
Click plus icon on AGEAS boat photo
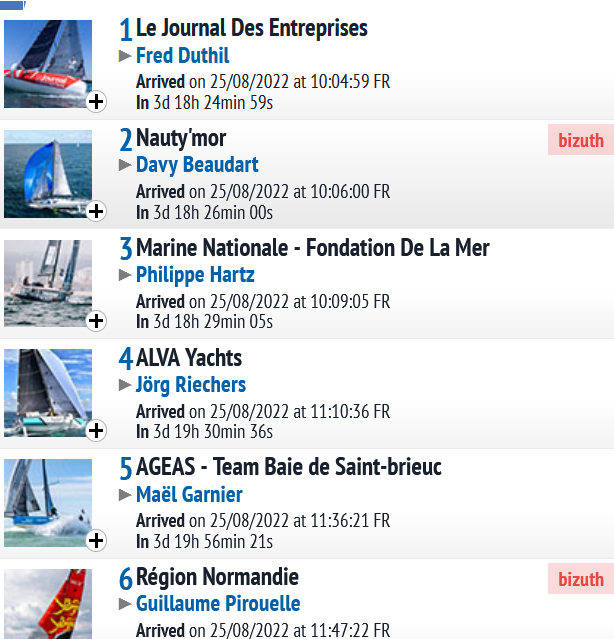(x=96, y=541)
